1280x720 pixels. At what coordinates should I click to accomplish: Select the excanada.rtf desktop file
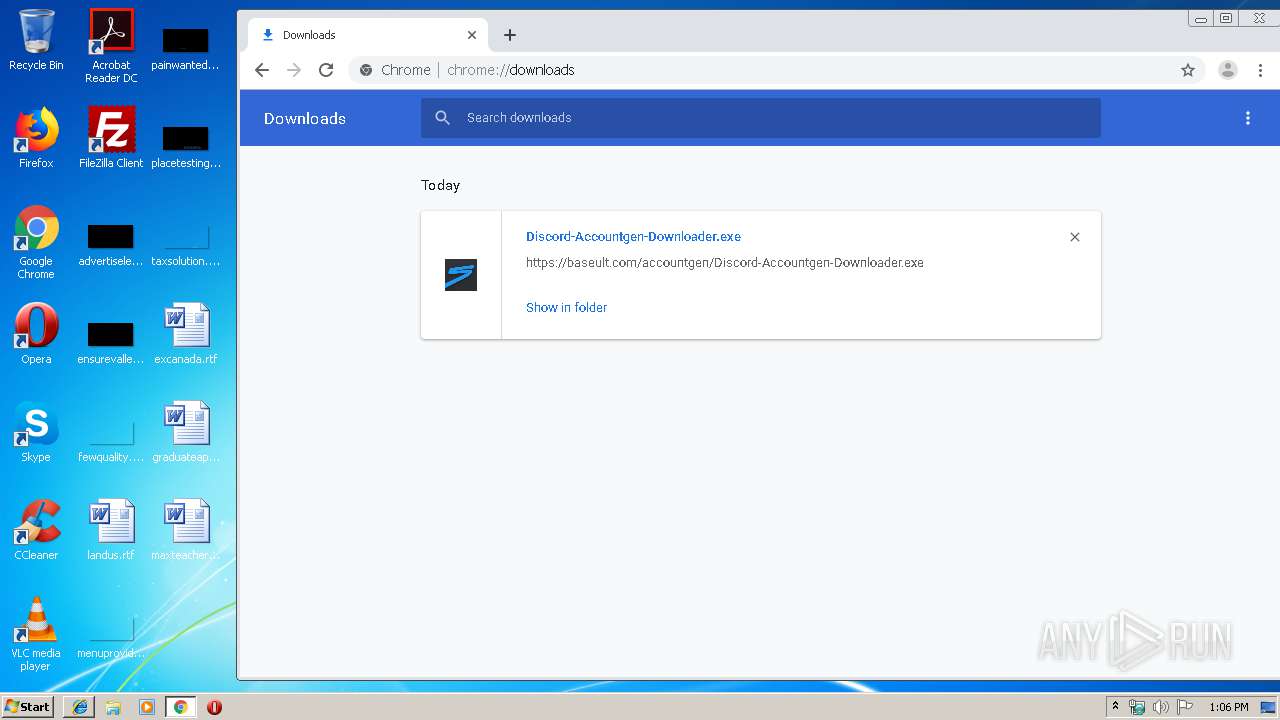click(x=186, y=334)
